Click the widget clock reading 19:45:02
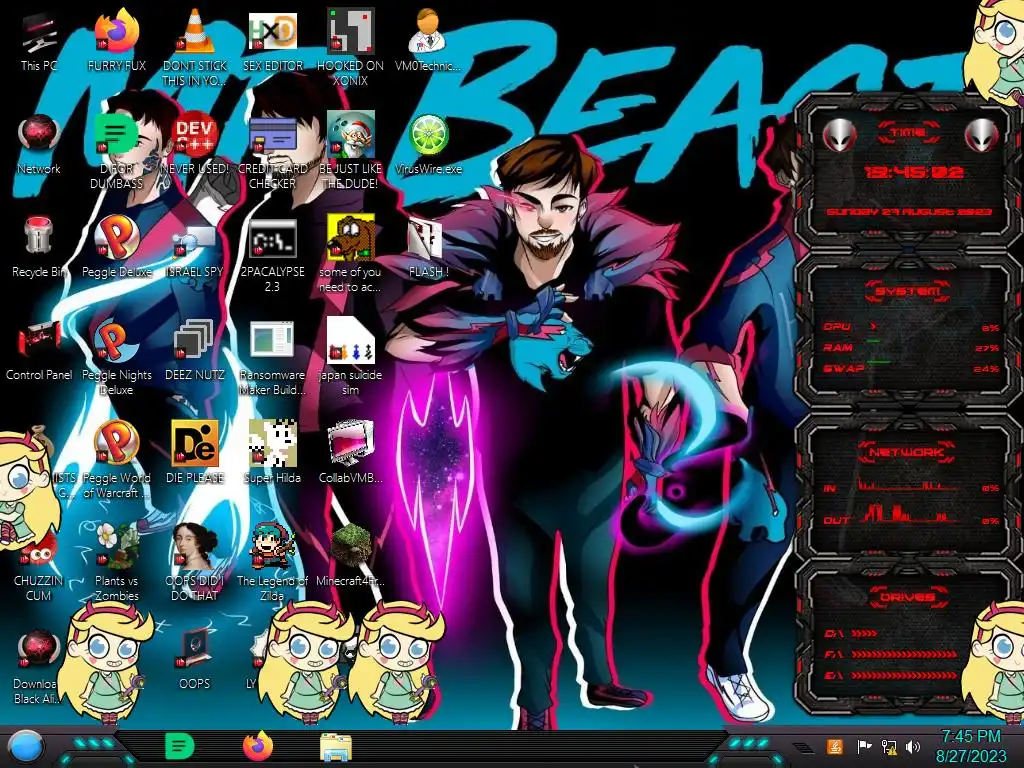 click(914, 172)
